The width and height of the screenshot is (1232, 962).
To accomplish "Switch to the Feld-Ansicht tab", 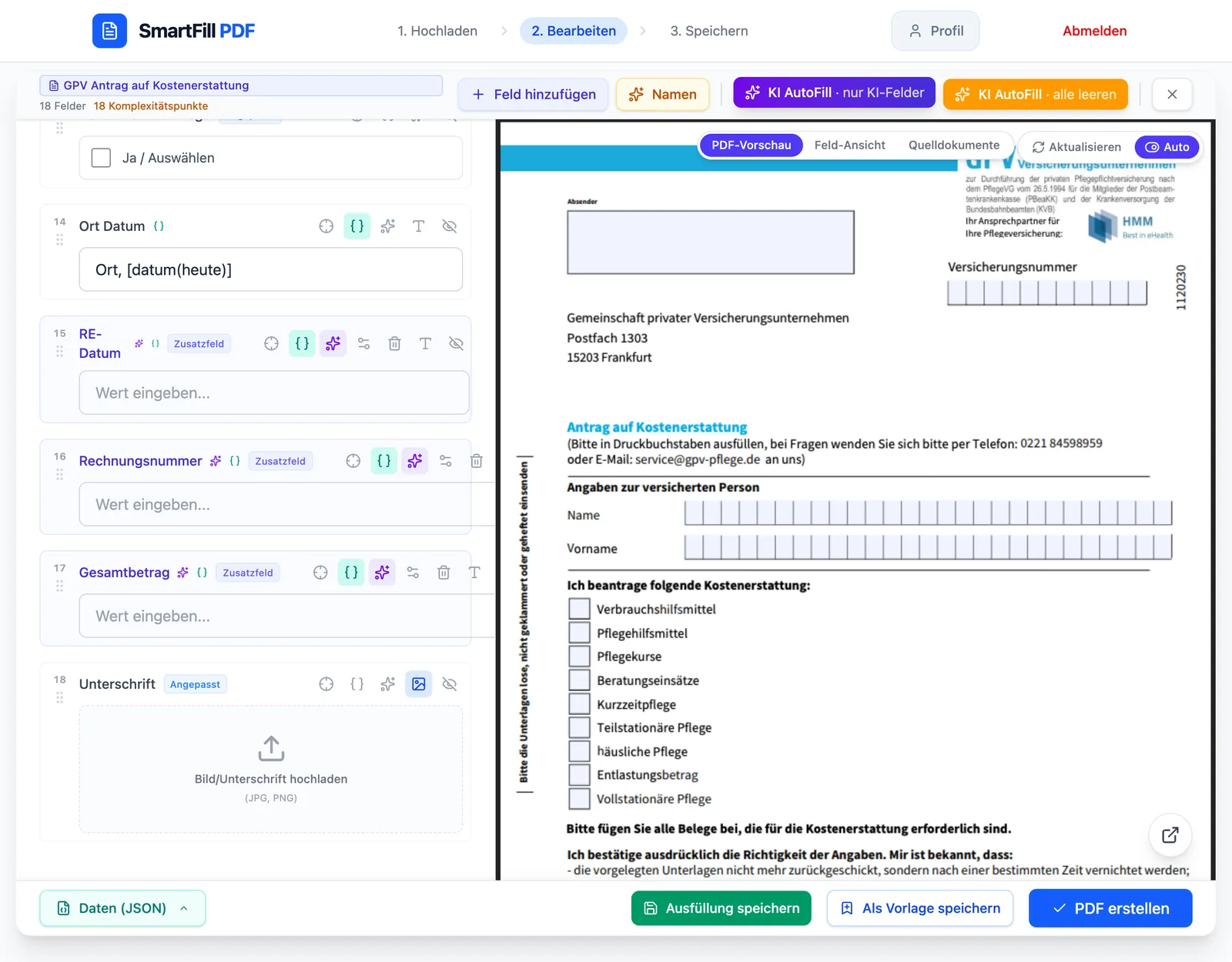I will (849, 145).
